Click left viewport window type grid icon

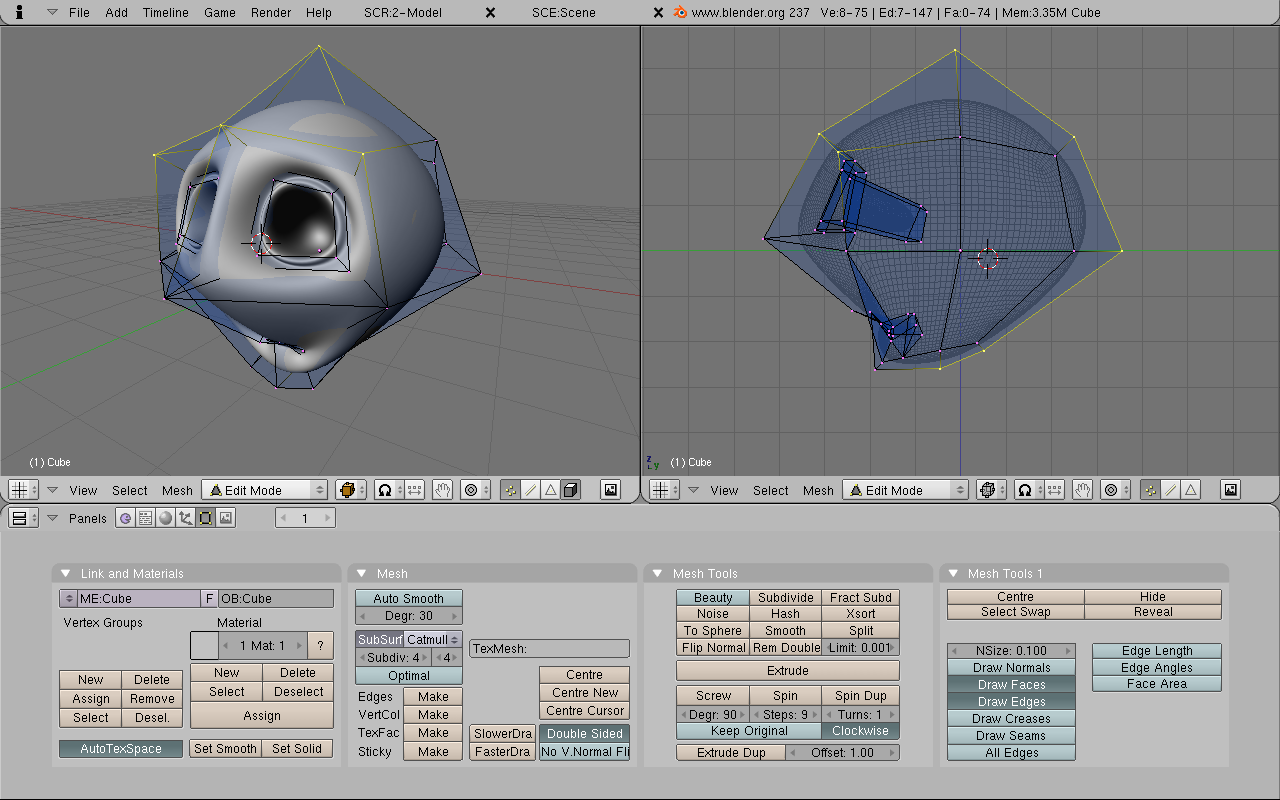pyautogui.click(x=23, y=490)
